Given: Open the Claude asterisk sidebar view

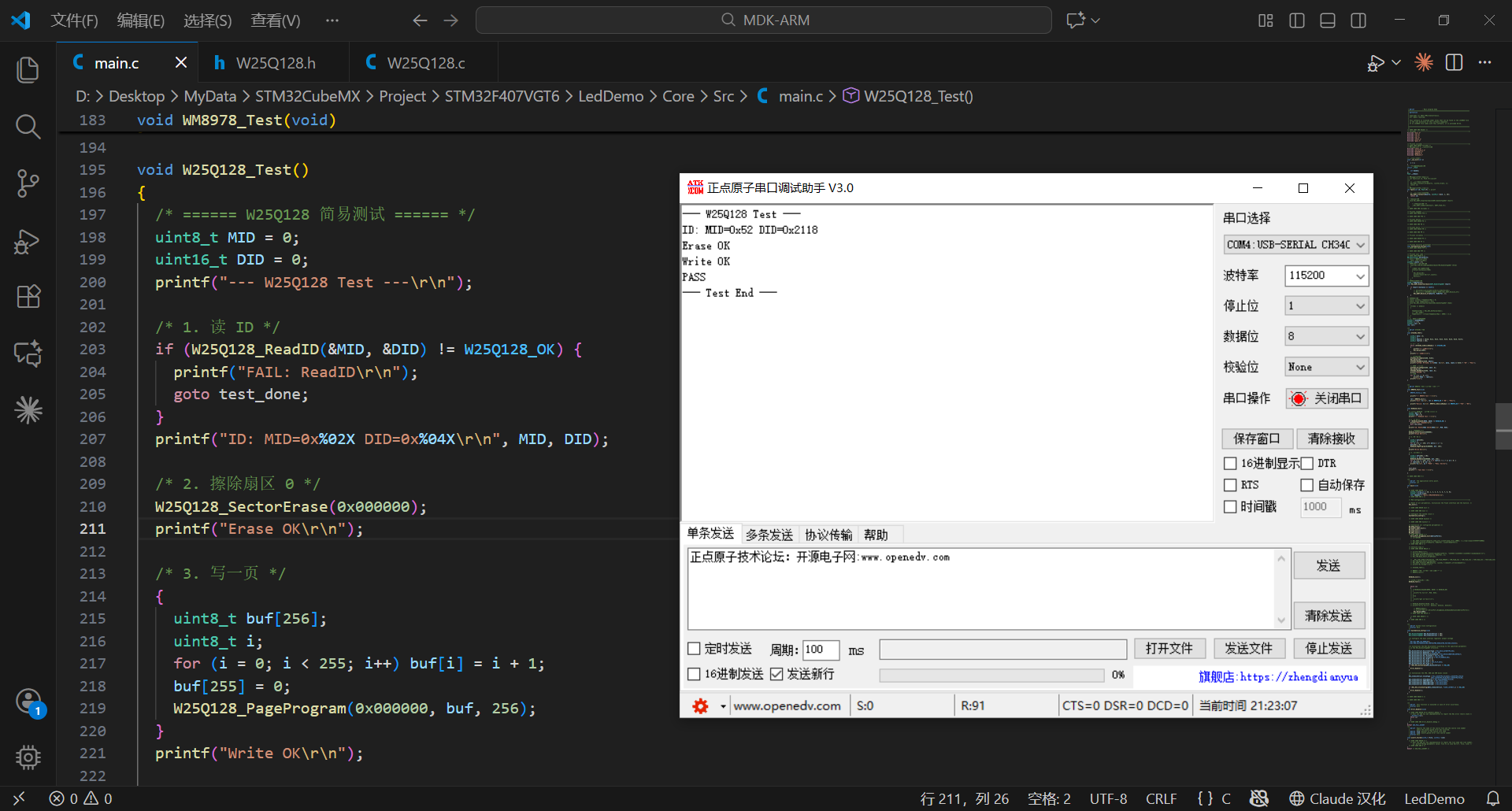Looking at the screenshot, I should (x=28, y=410).
